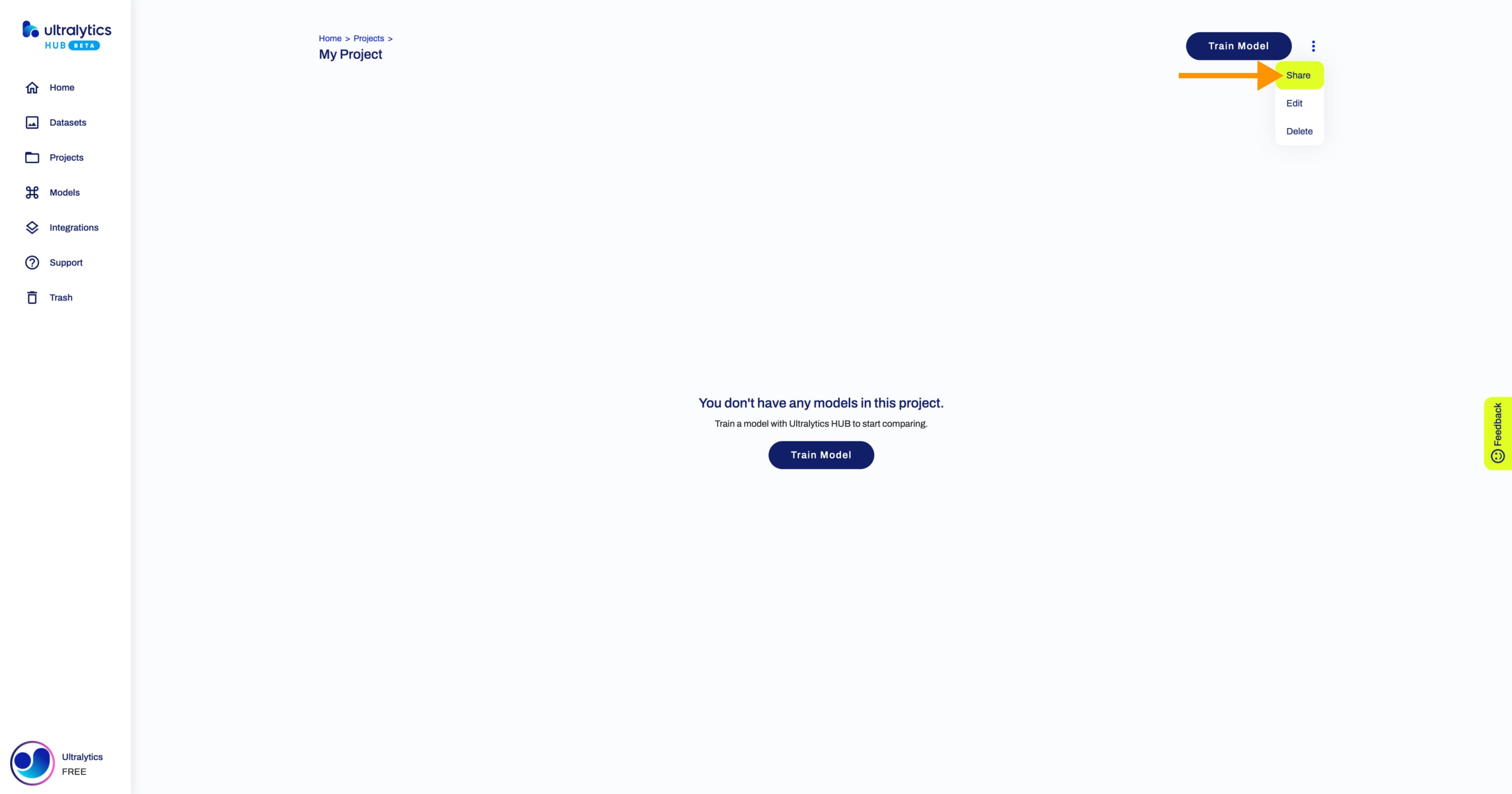The width and height of the screenshot is (1512, 794).
Task: Select the Integrations icon in sidebar
Action: point(32,227)
